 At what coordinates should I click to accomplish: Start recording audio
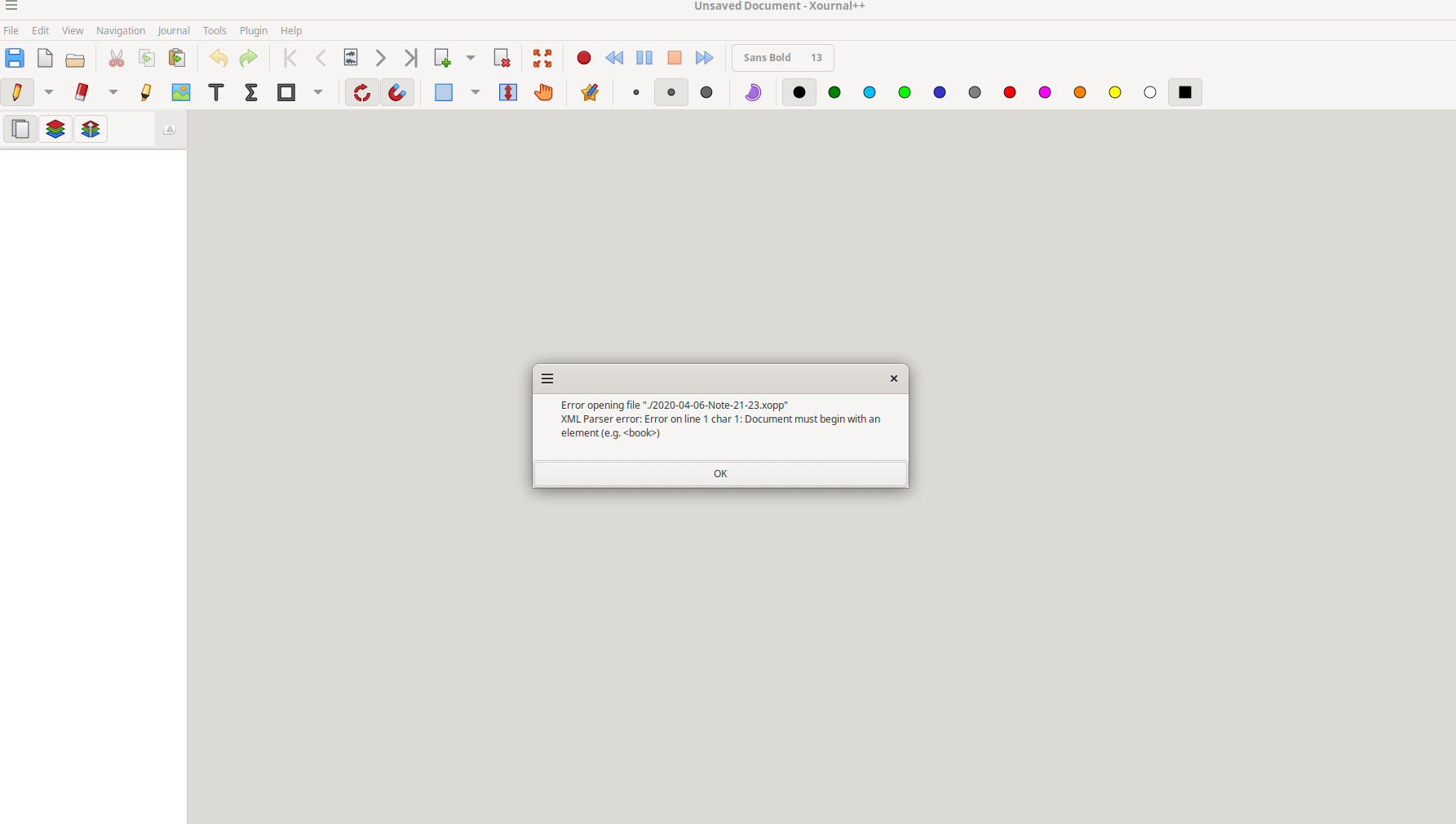(x=583, y=58)
